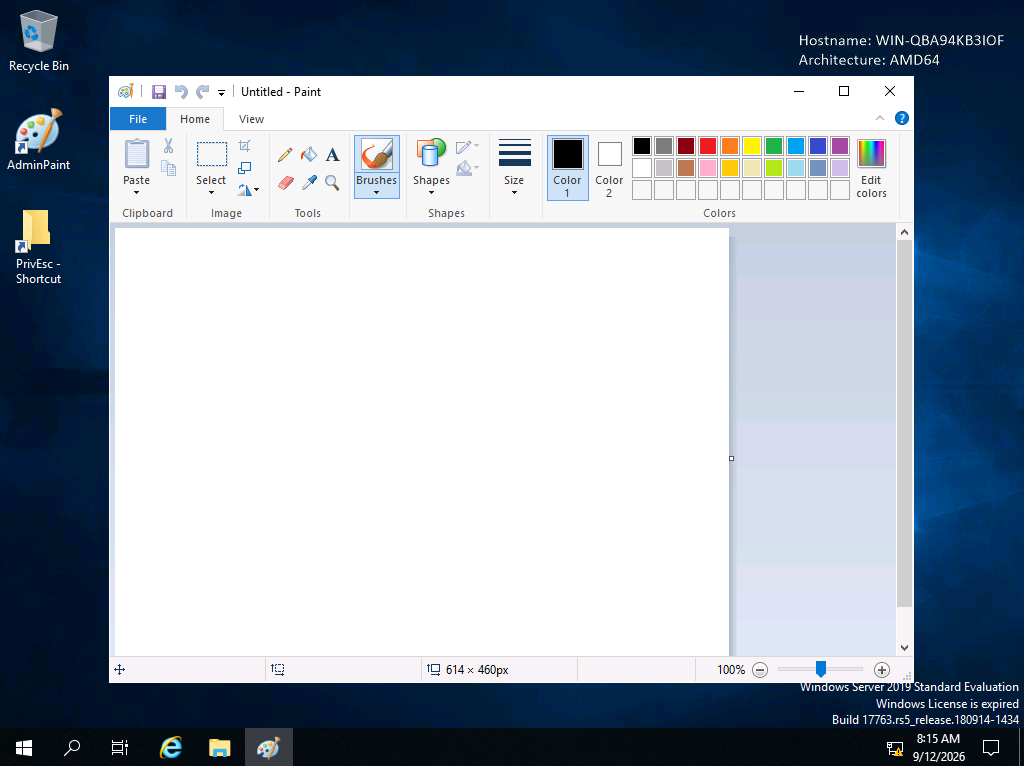Click the zoom in plus button
This screenshot has width=1024, height=766.
coord(882,670)
